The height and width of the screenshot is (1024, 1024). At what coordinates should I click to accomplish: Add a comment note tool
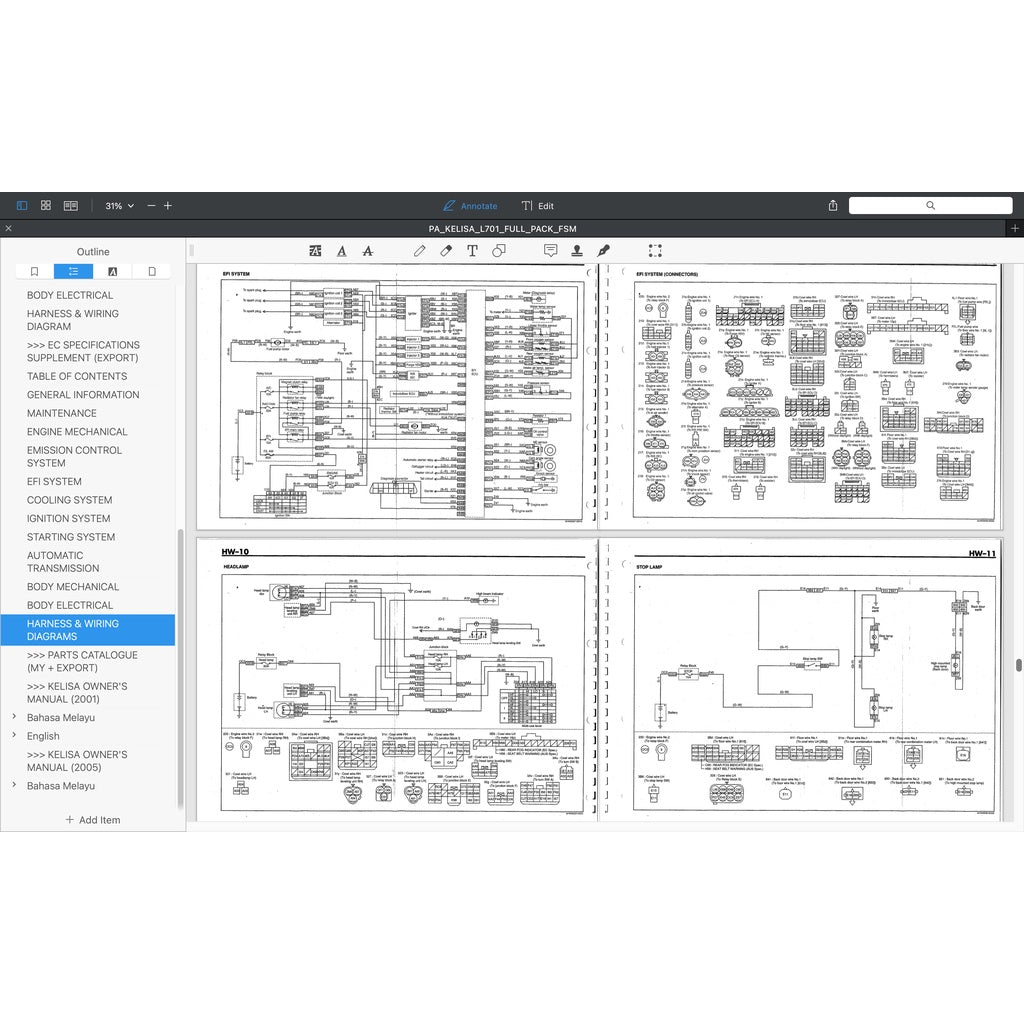551,251
